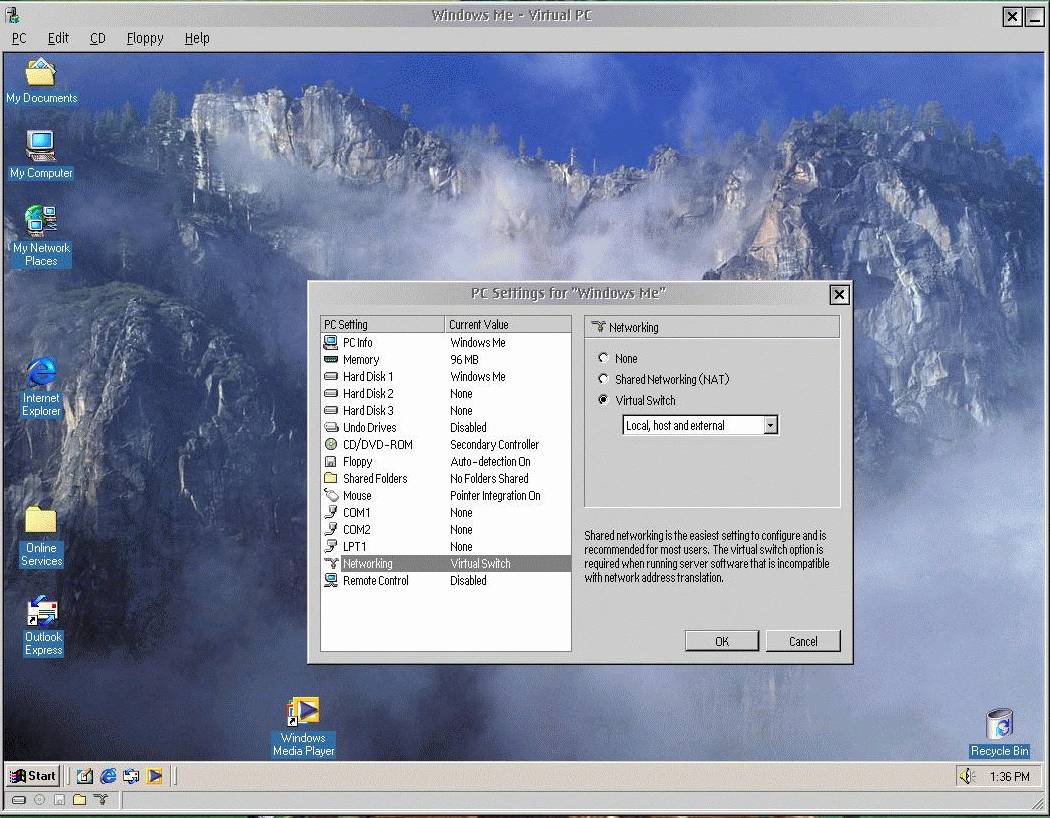Click the network icon in Virtual PC status bar
The image size is (1050, 818).
pos(100,799)
